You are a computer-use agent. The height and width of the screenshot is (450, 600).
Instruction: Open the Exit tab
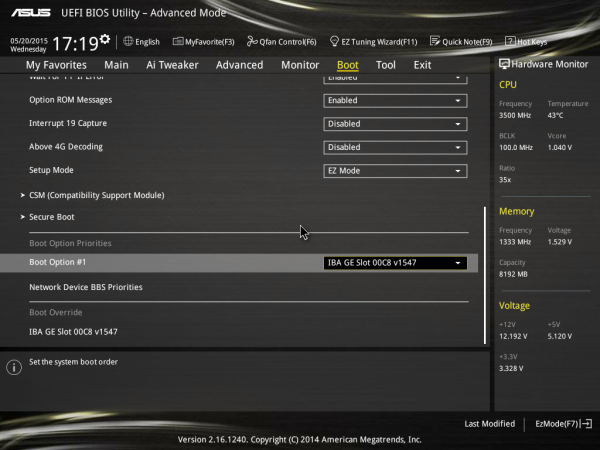[422, 65]
